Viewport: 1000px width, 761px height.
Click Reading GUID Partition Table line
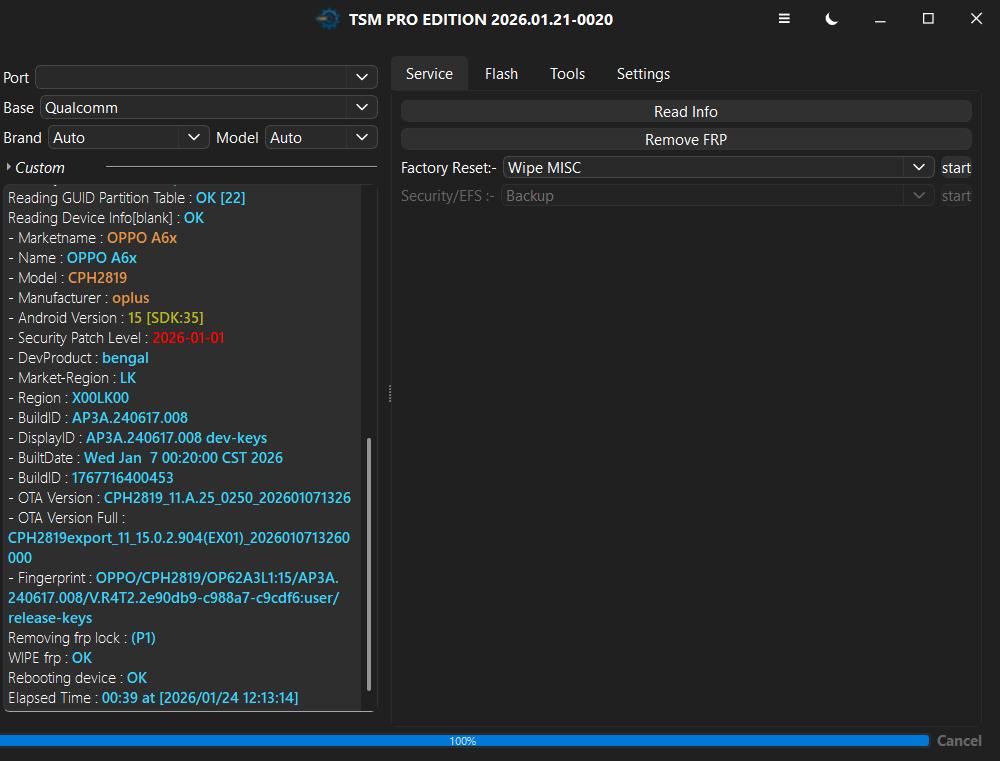point(126,197)
